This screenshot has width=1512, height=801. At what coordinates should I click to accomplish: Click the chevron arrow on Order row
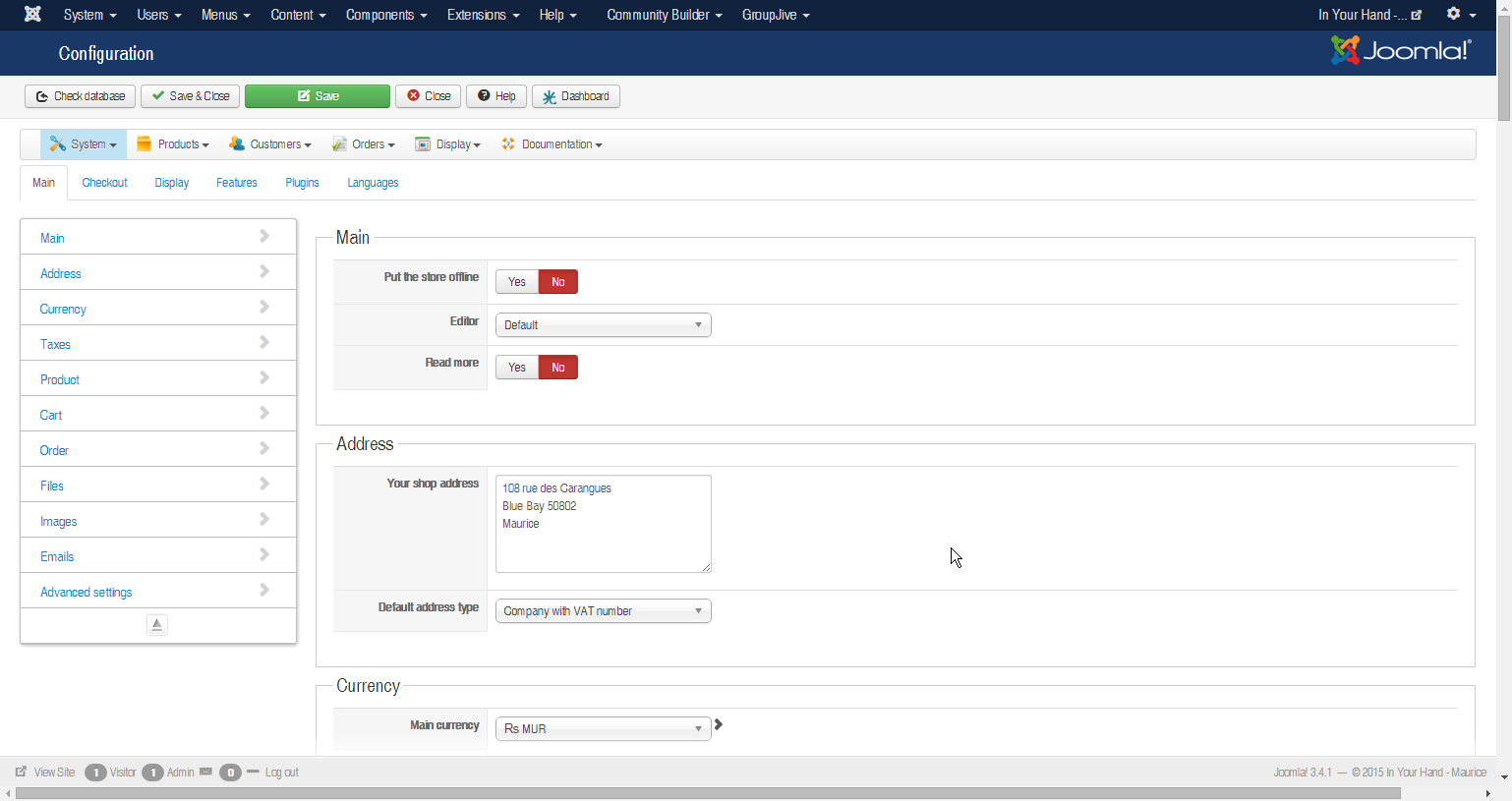(264, 448)
